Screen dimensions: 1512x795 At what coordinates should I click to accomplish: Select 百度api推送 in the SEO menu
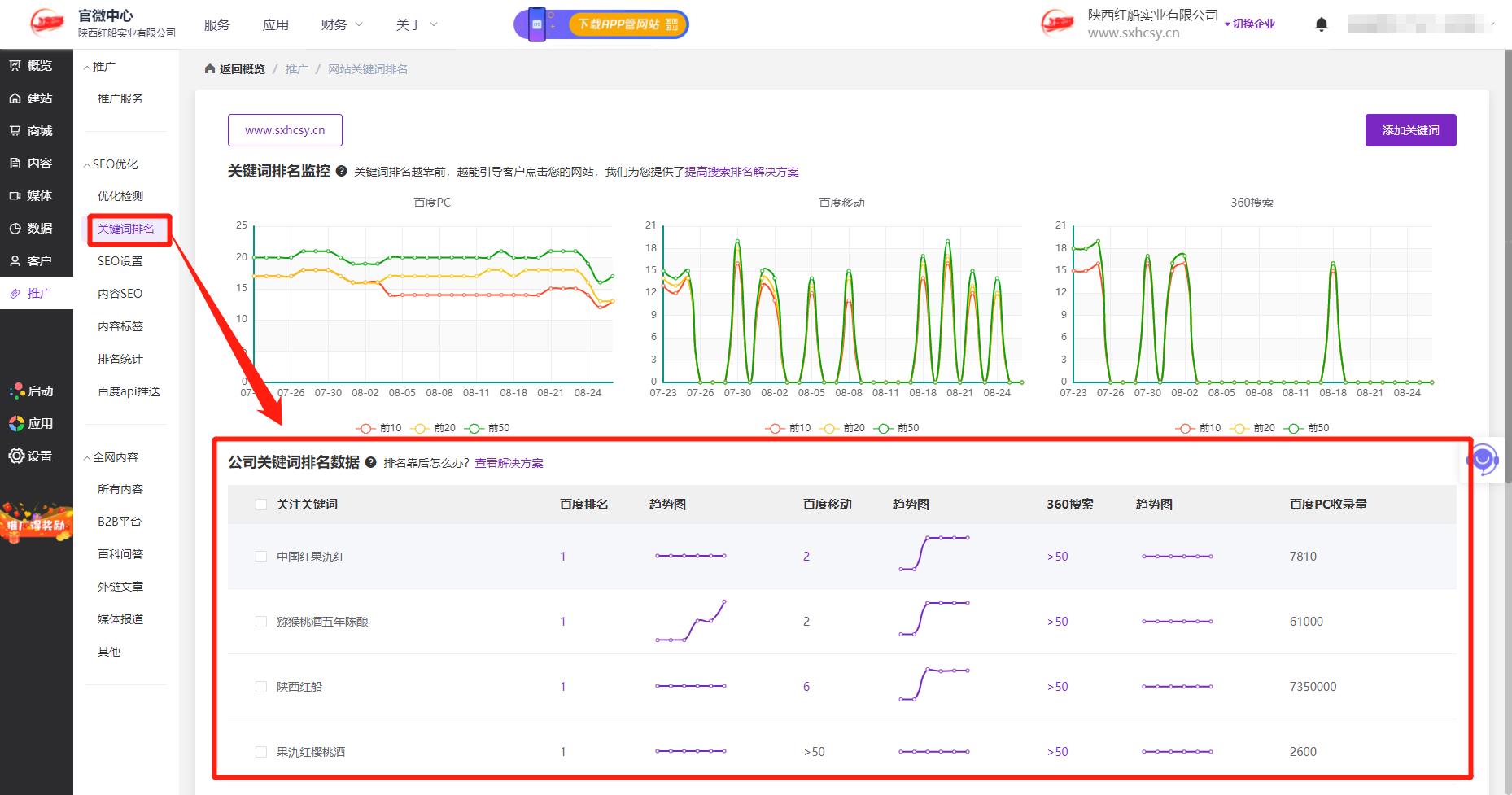tap(128, 391)
